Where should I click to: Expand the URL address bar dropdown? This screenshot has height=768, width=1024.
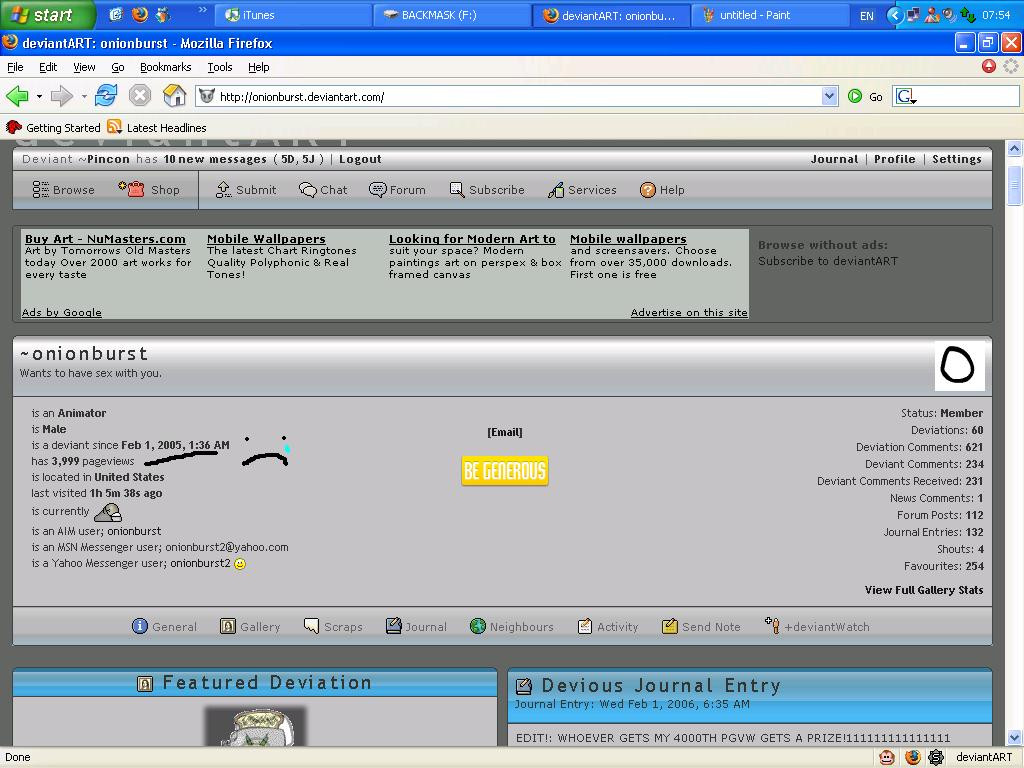[829, 97]
